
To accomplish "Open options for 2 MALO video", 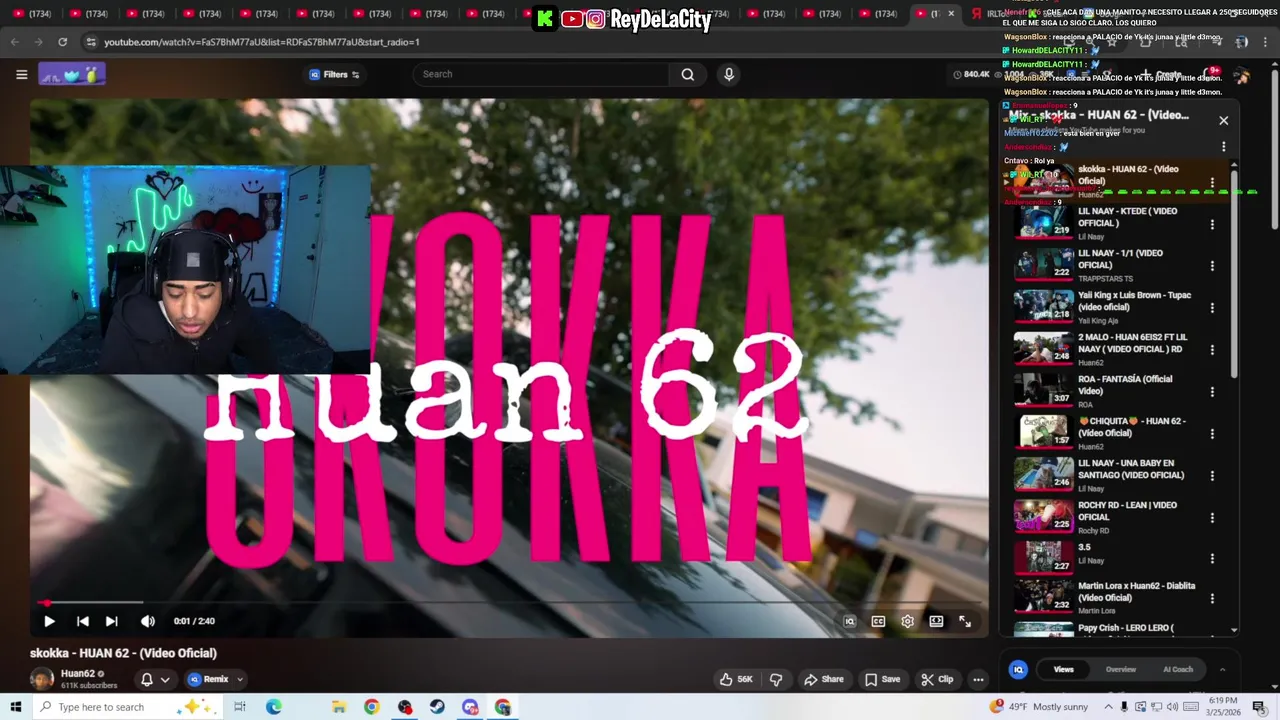I will tap(1212, 350).
